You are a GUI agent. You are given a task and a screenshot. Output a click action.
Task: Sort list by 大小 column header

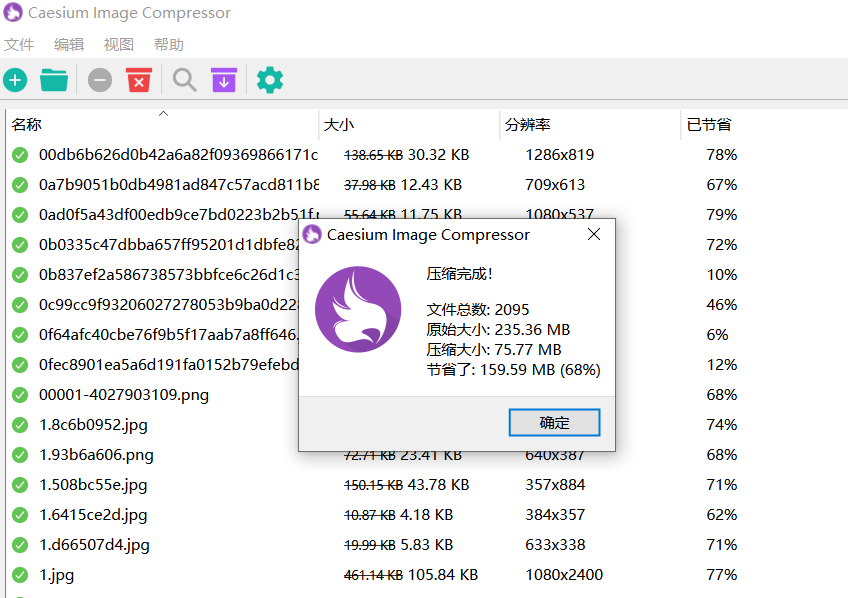coord(339,125)
